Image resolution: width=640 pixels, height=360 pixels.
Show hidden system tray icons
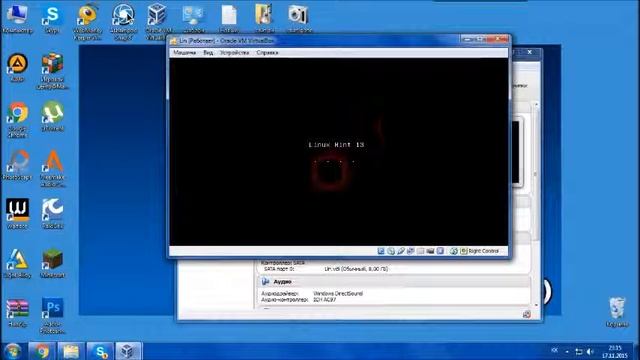coord(567,351)
